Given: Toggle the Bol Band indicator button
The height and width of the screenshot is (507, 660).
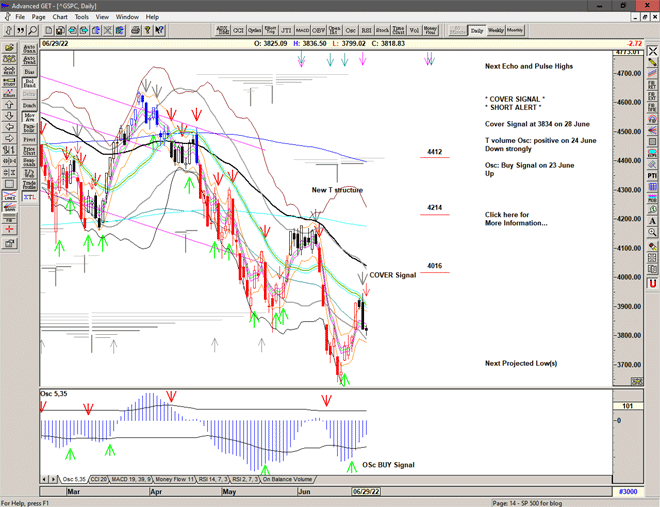Looking at the screenshot, I should click(x=29, y=84).
